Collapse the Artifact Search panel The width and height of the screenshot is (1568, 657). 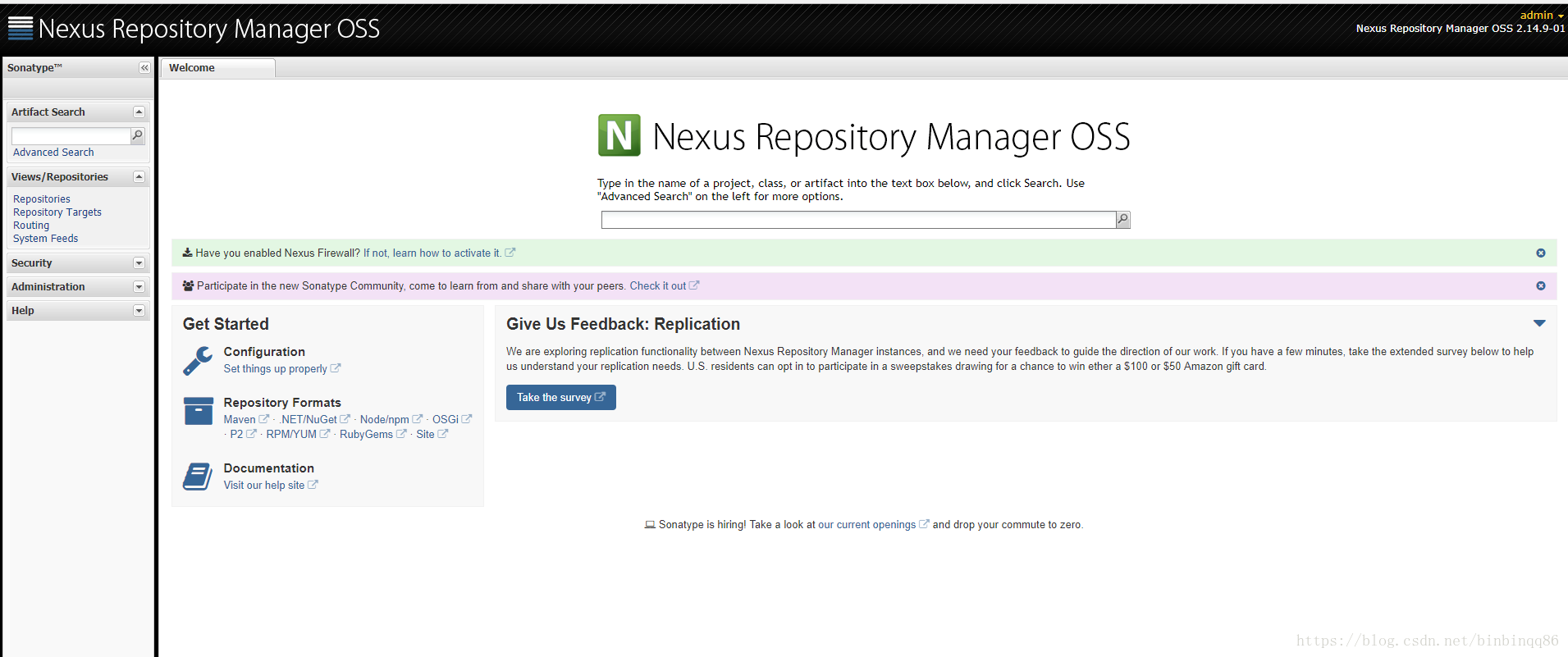[x=139, y=112]
